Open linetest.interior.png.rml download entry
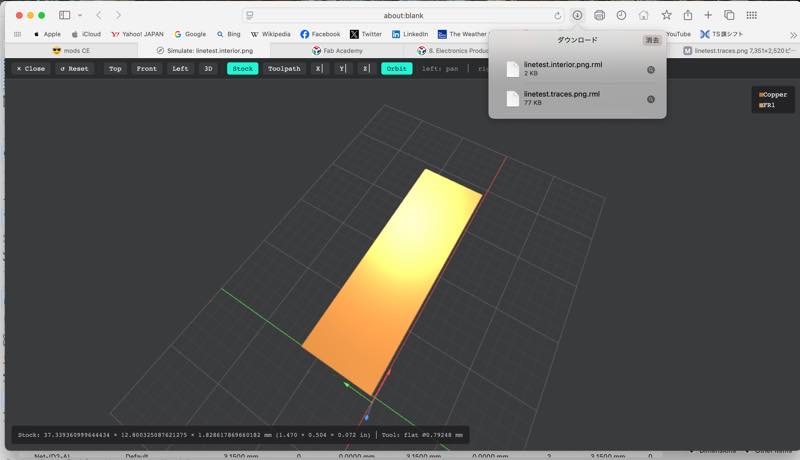This screenshot has width=800, height=460. point(577,69)
